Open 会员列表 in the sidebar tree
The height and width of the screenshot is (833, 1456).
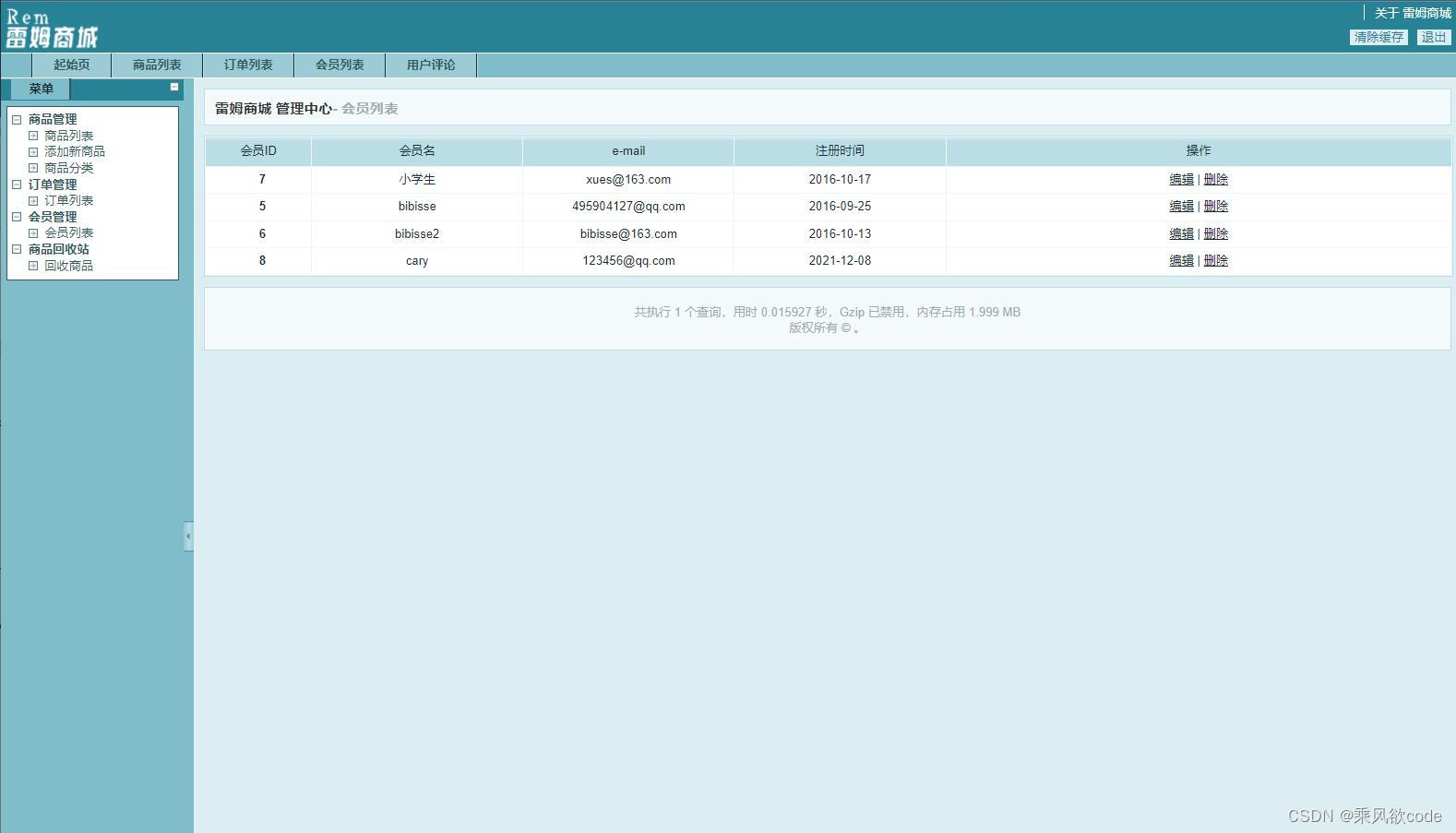tap(69, 232)
